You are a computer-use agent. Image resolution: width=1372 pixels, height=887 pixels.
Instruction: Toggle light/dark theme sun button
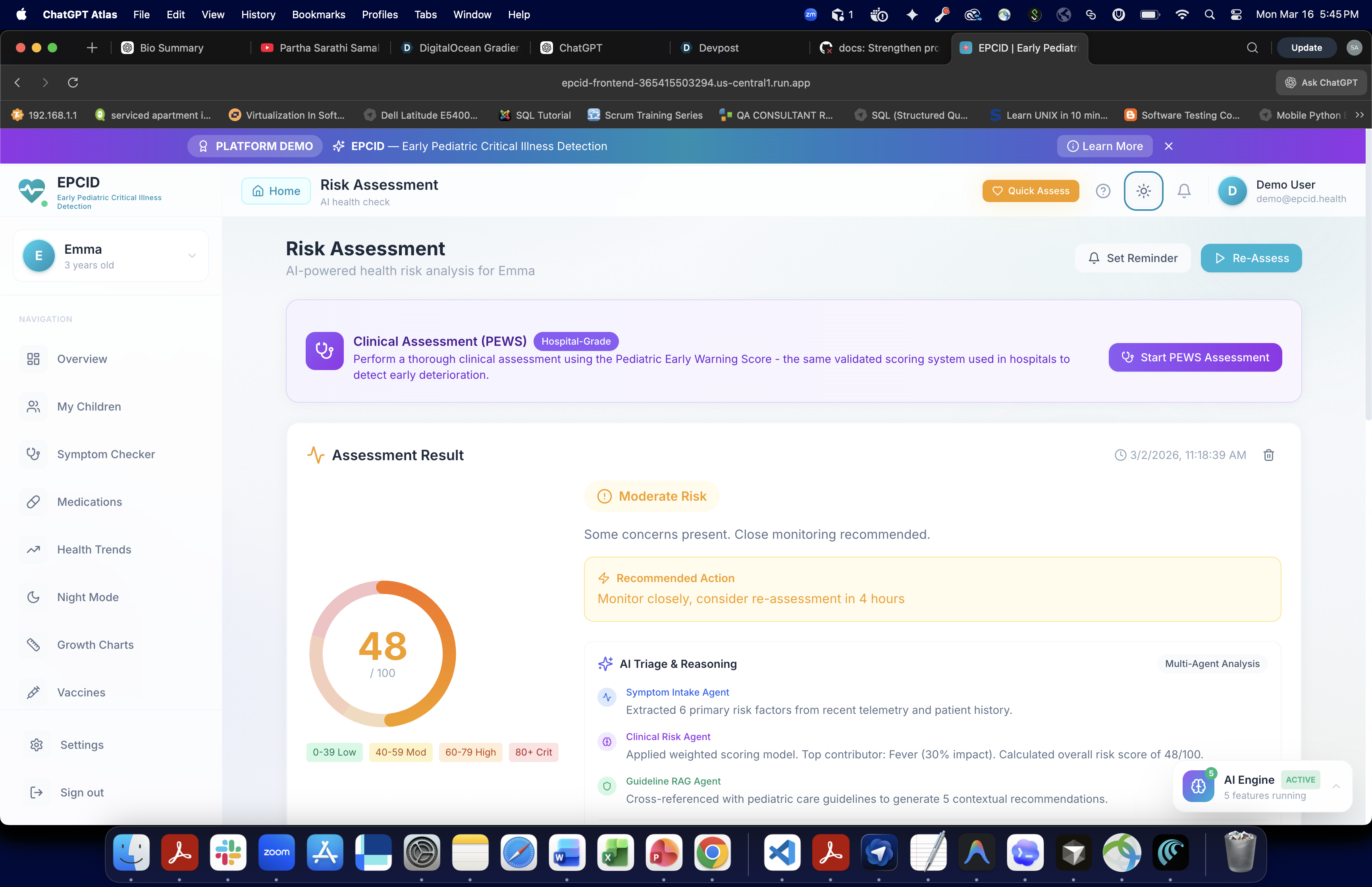pos(1143,191)
